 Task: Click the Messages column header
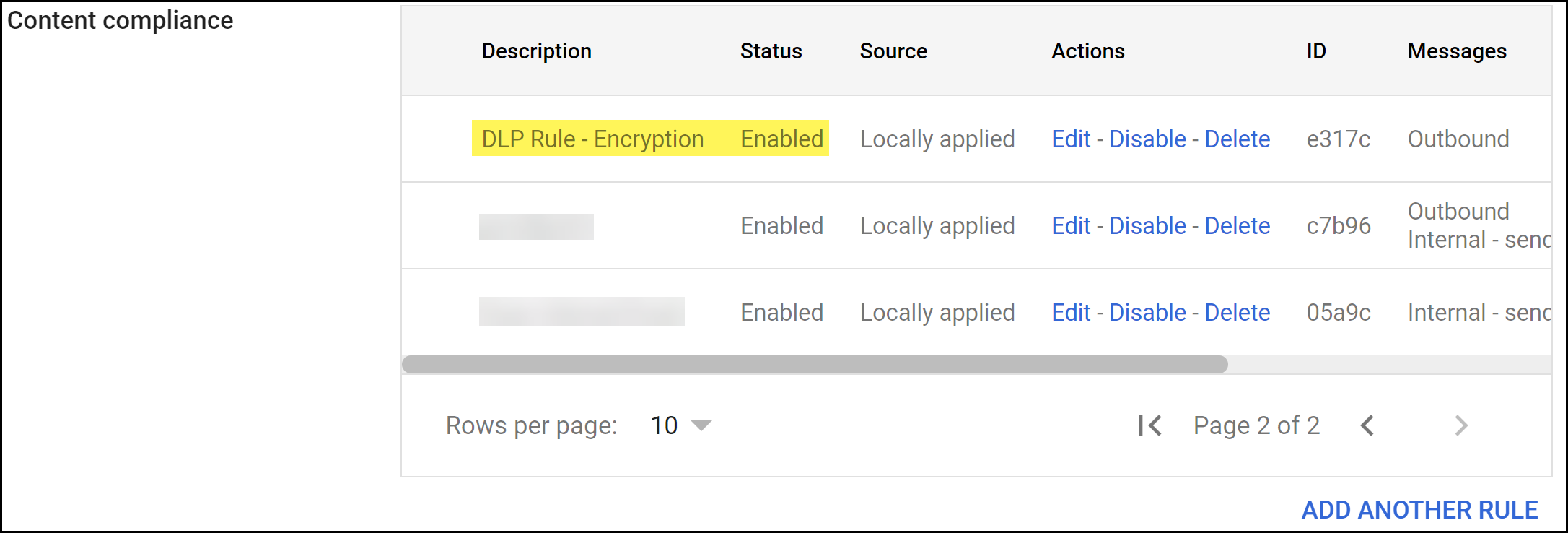pos(1457,51)
